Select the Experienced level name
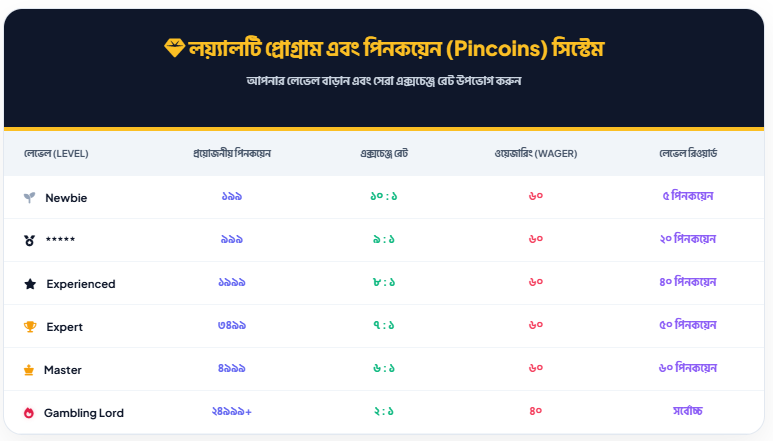The image size is (773, 441). click(80, 284)
